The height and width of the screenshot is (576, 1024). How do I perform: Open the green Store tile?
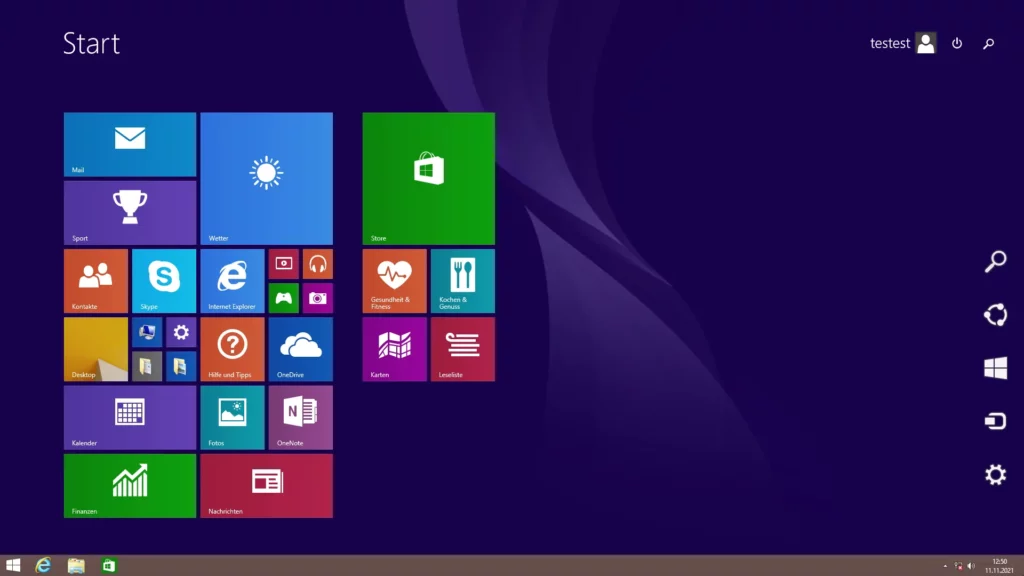tap(428, 177)
